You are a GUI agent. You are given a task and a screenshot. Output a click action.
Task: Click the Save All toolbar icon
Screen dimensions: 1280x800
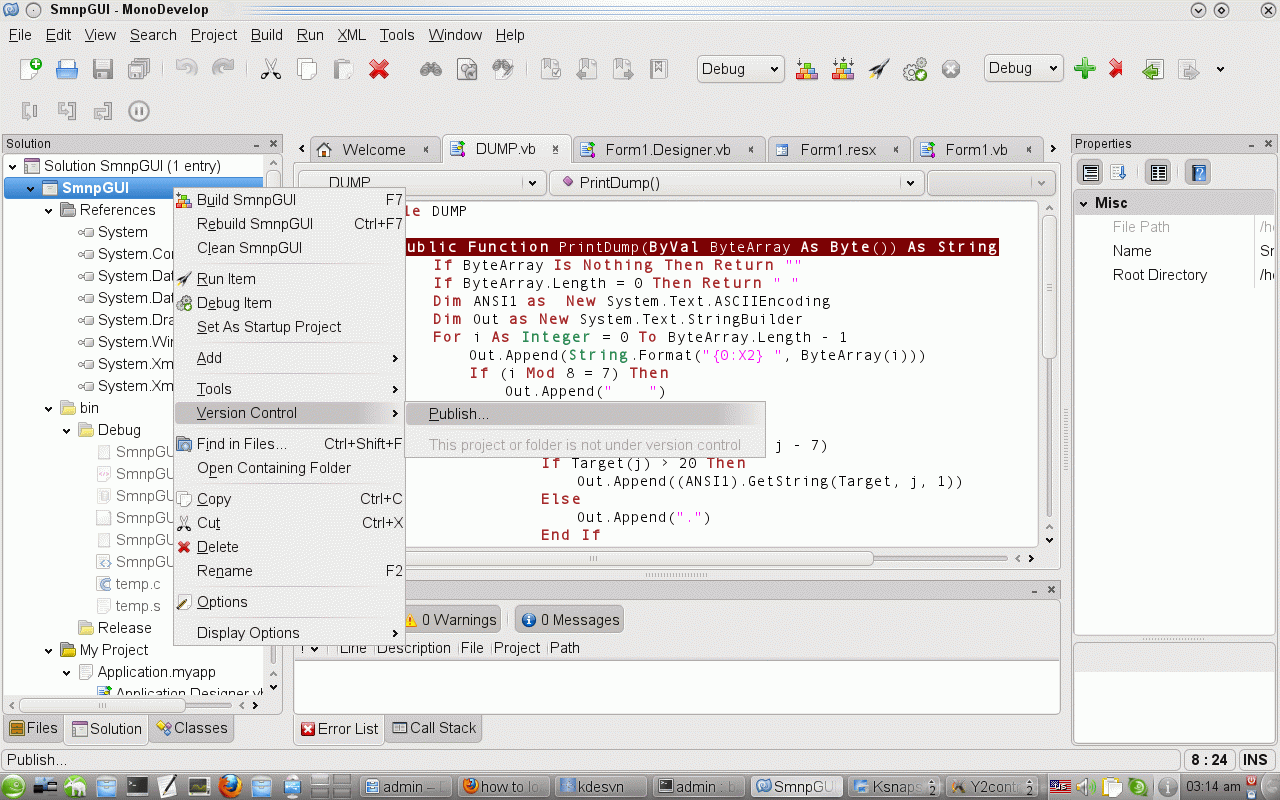click(x=139, y=69)
